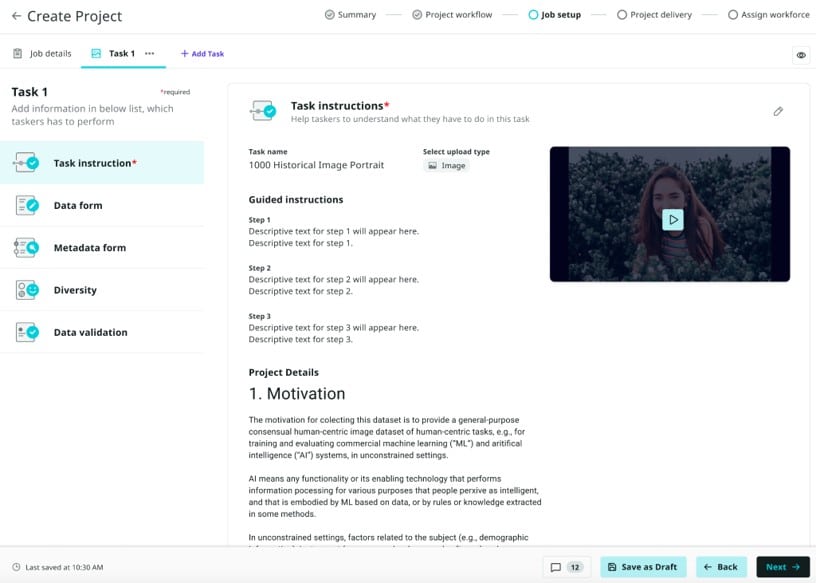Open the Job details tab

coord(42,54)
